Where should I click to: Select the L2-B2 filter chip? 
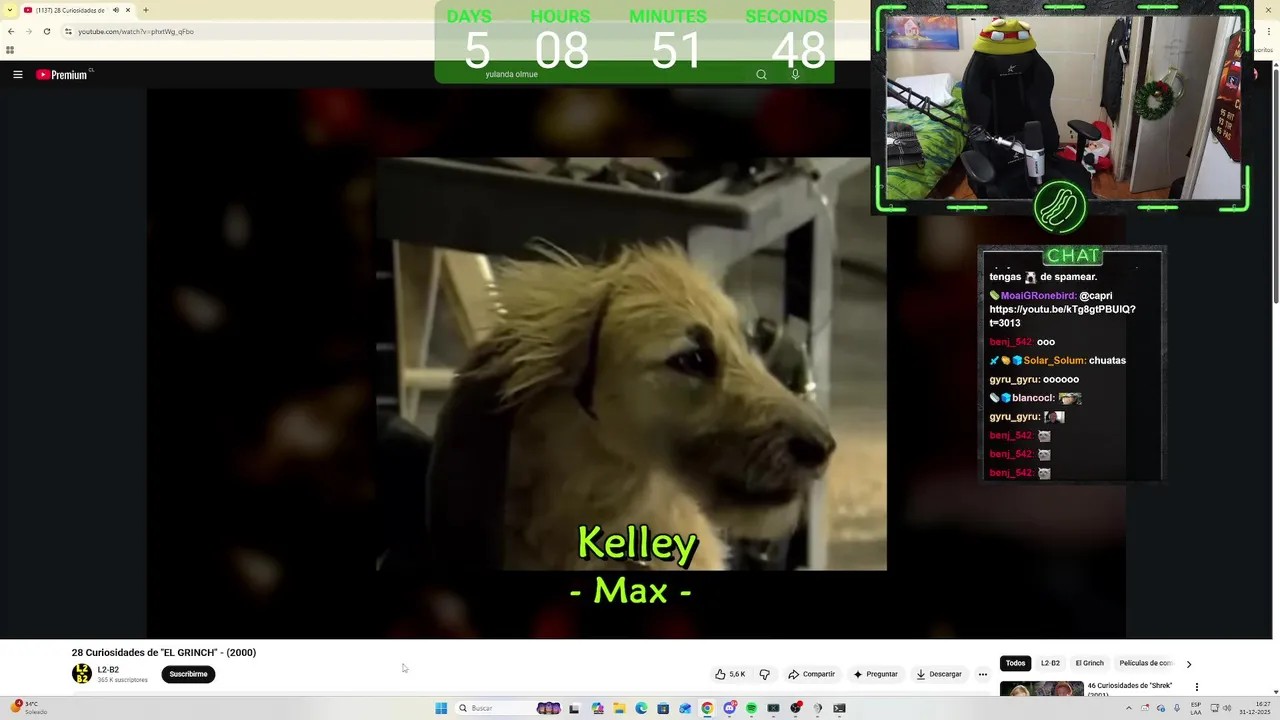point(1050,663)
